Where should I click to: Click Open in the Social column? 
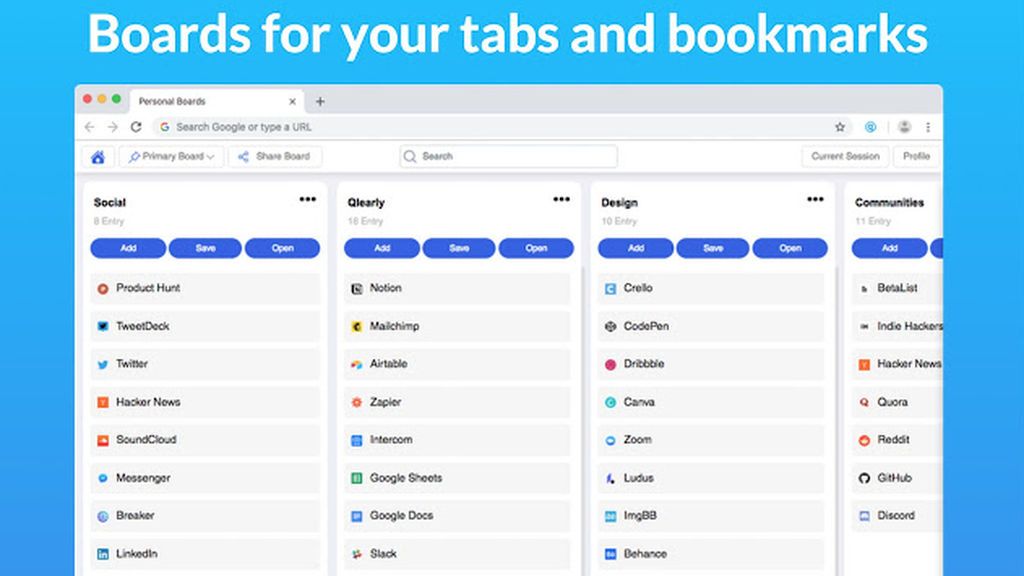point(282,248)
